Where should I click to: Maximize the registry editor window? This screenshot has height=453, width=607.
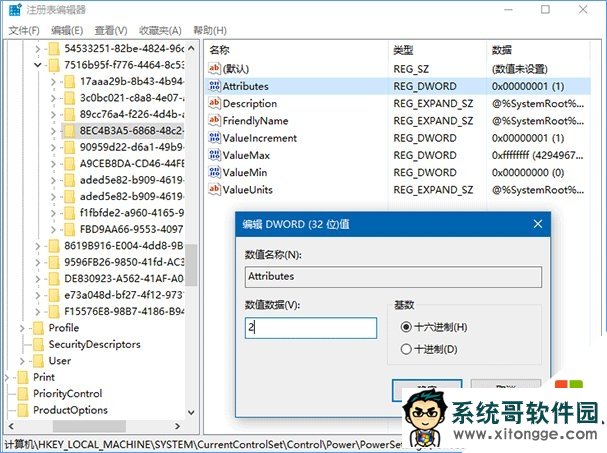pos(545,9)
